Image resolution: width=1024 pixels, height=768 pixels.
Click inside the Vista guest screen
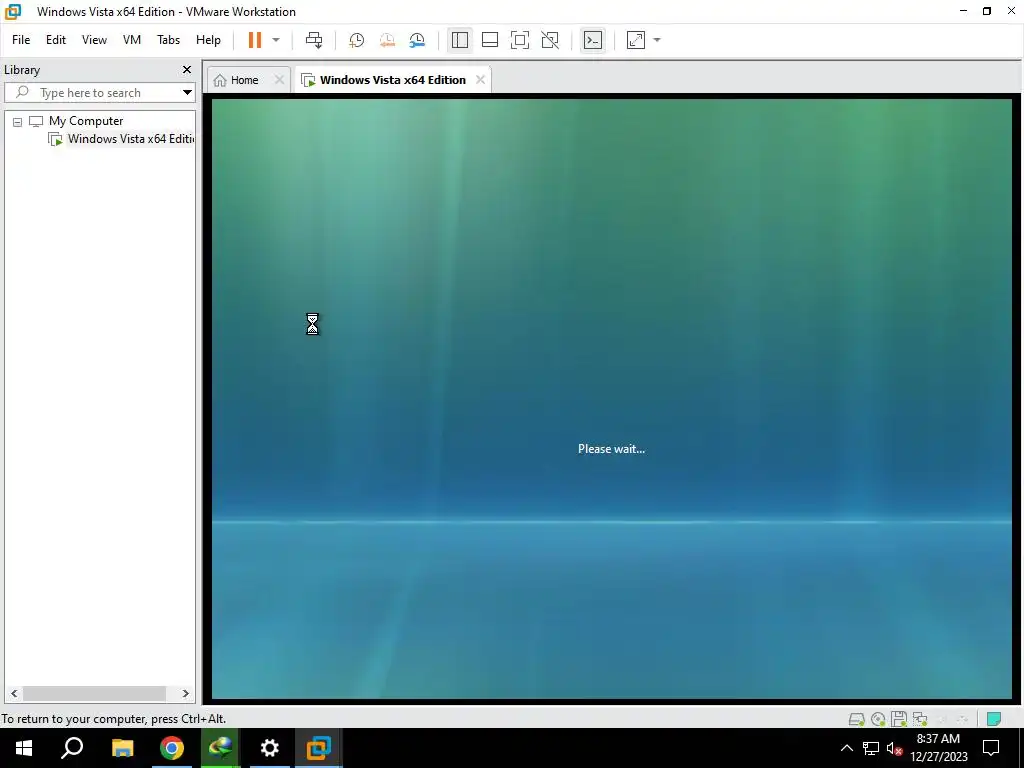pos(611,398)
